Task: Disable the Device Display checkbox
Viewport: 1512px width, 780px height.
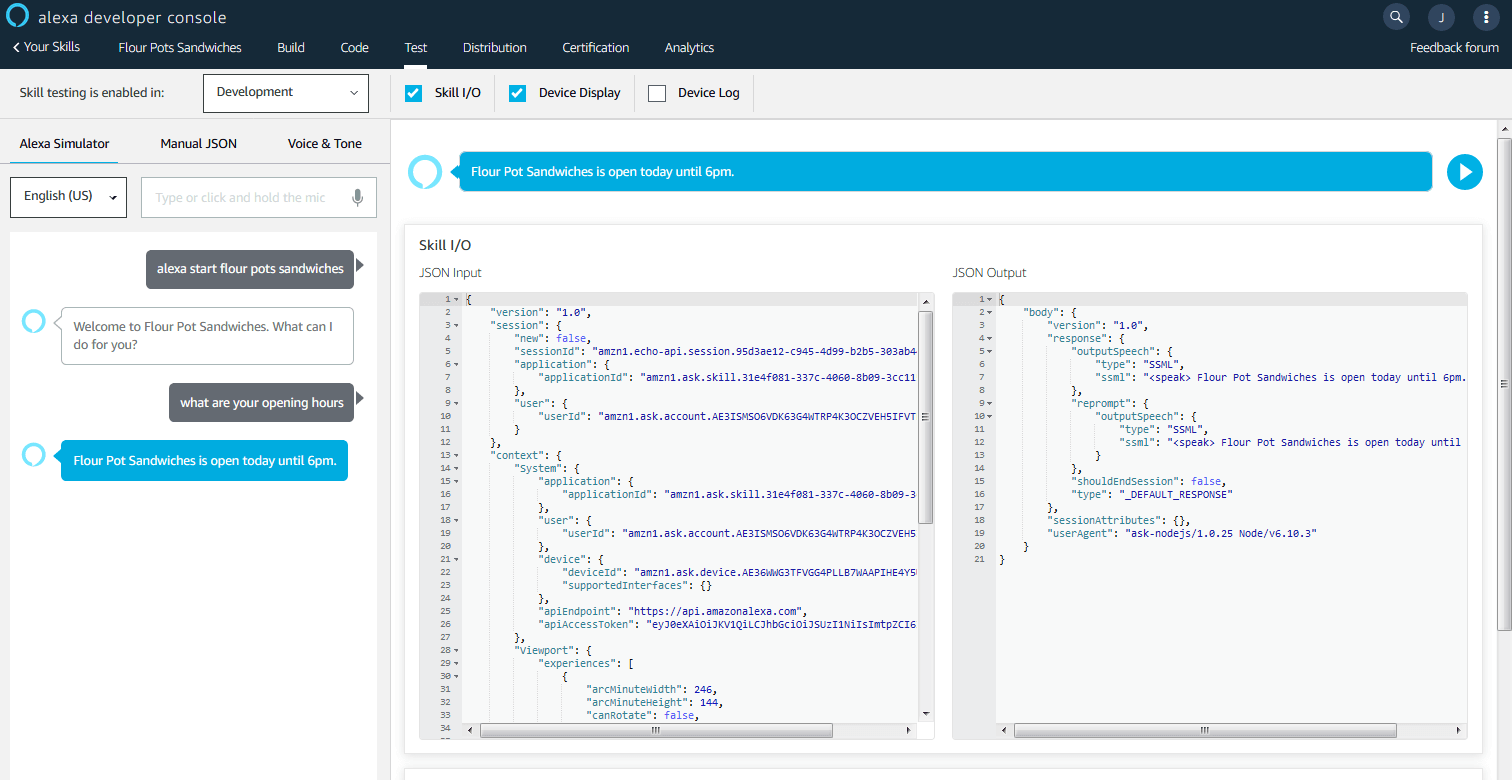Action: [x=517, y=93]
